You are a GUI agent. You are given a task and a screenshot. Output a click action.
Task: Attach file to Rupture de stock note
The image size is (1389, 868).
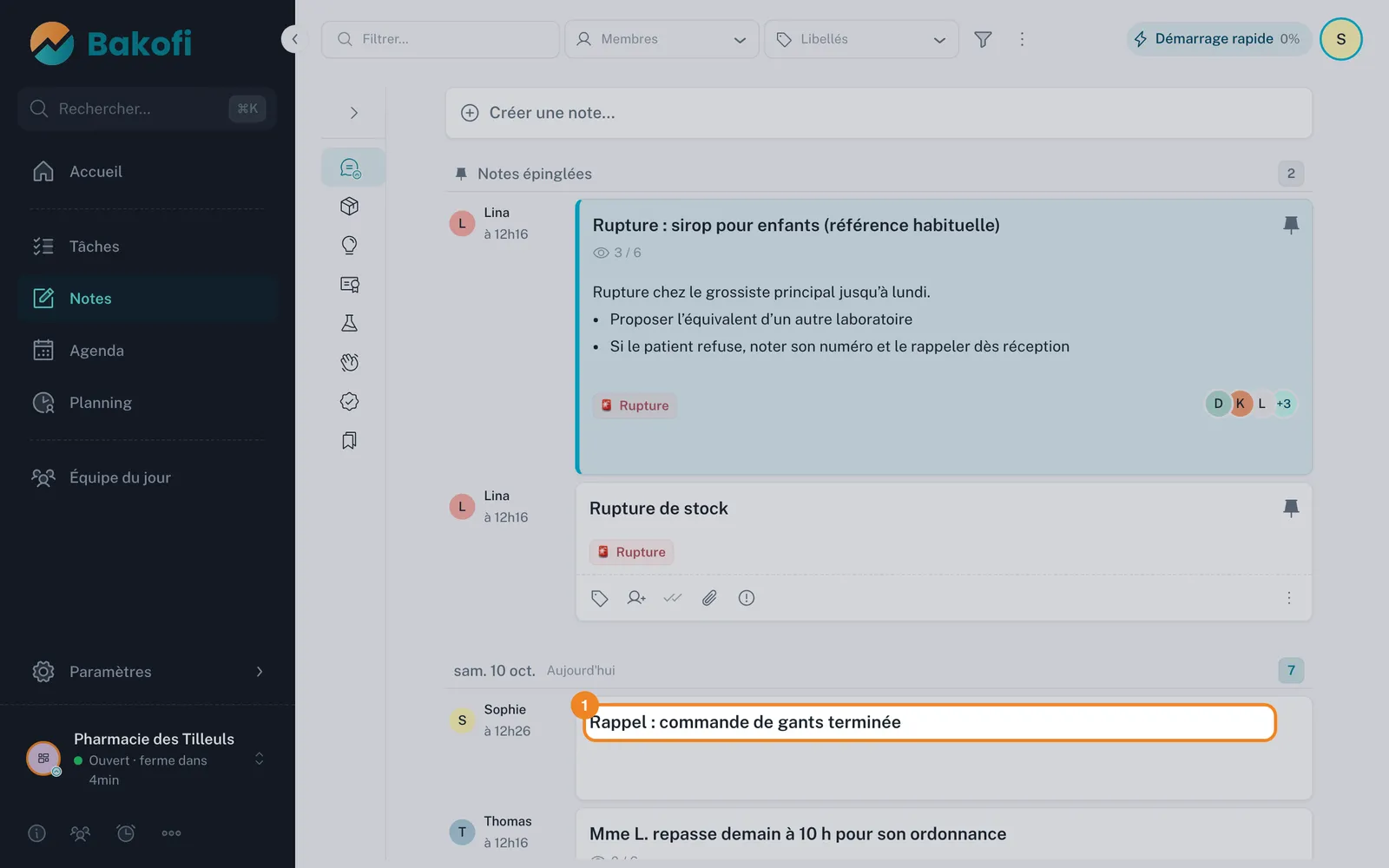[x=709, y=598]
